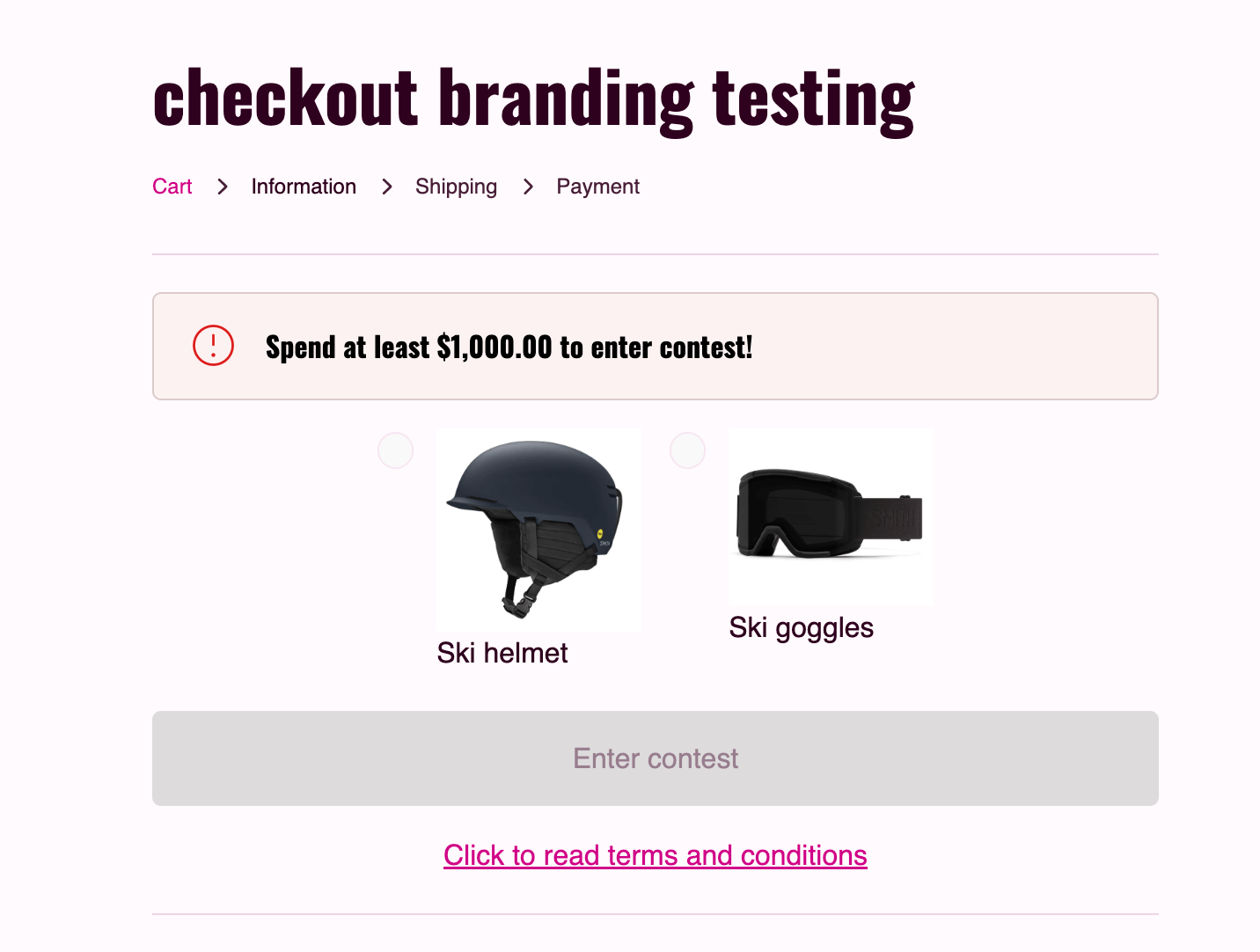Open the Cart breadcrumb link
The height and width of the screenshot is (952, 1260).
tap(172, 187)
